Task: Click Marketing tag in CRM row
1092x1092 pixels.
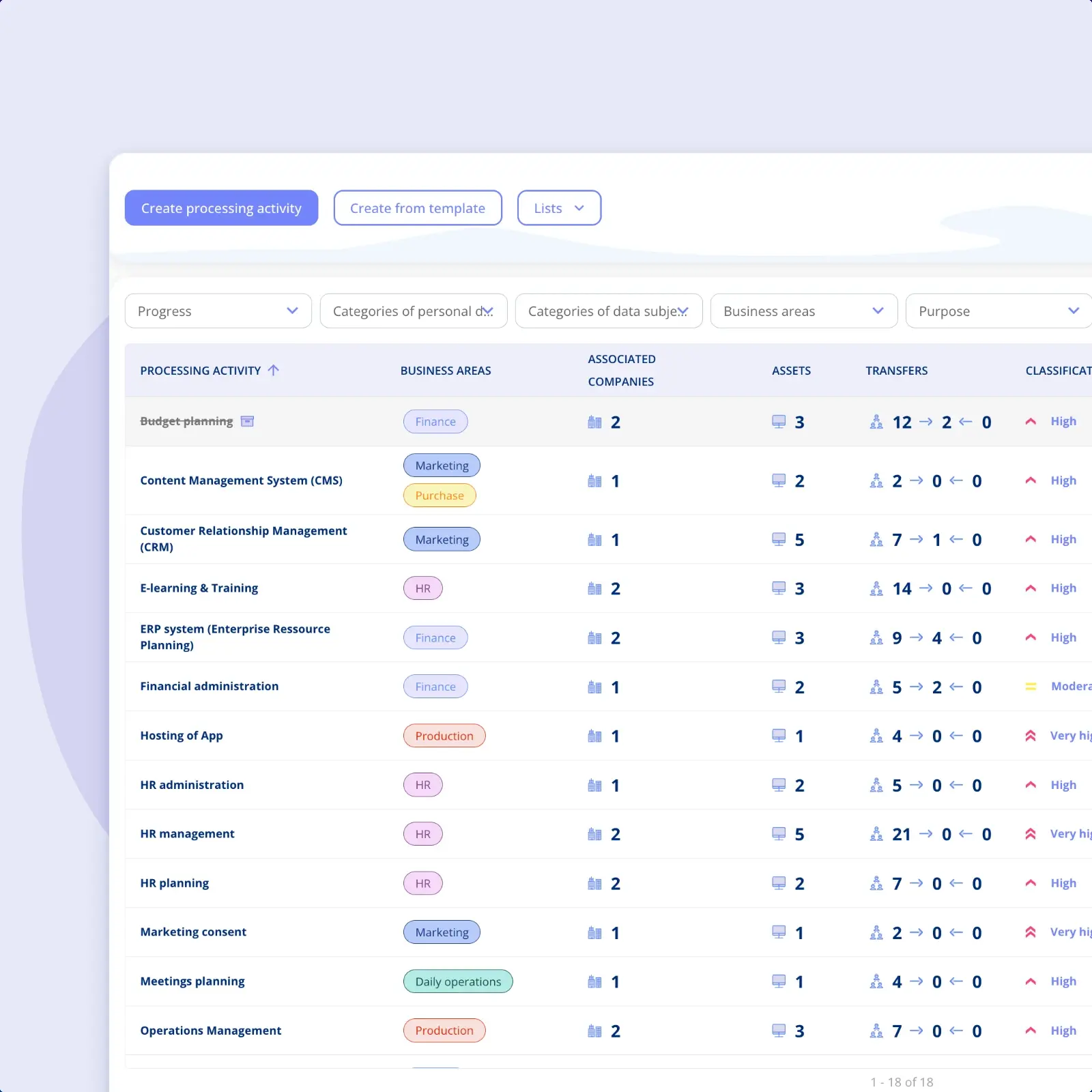Action: [442, 539]
